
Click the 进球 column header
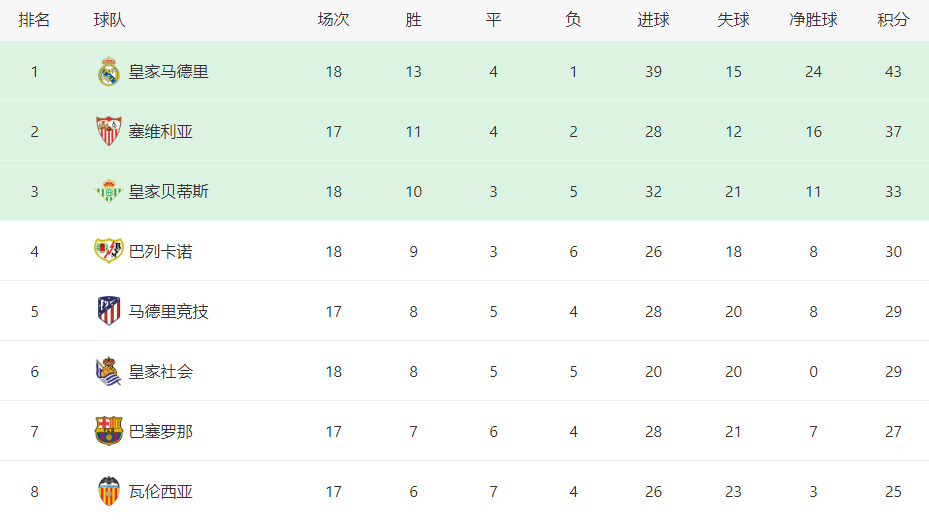tap(653, 20)
